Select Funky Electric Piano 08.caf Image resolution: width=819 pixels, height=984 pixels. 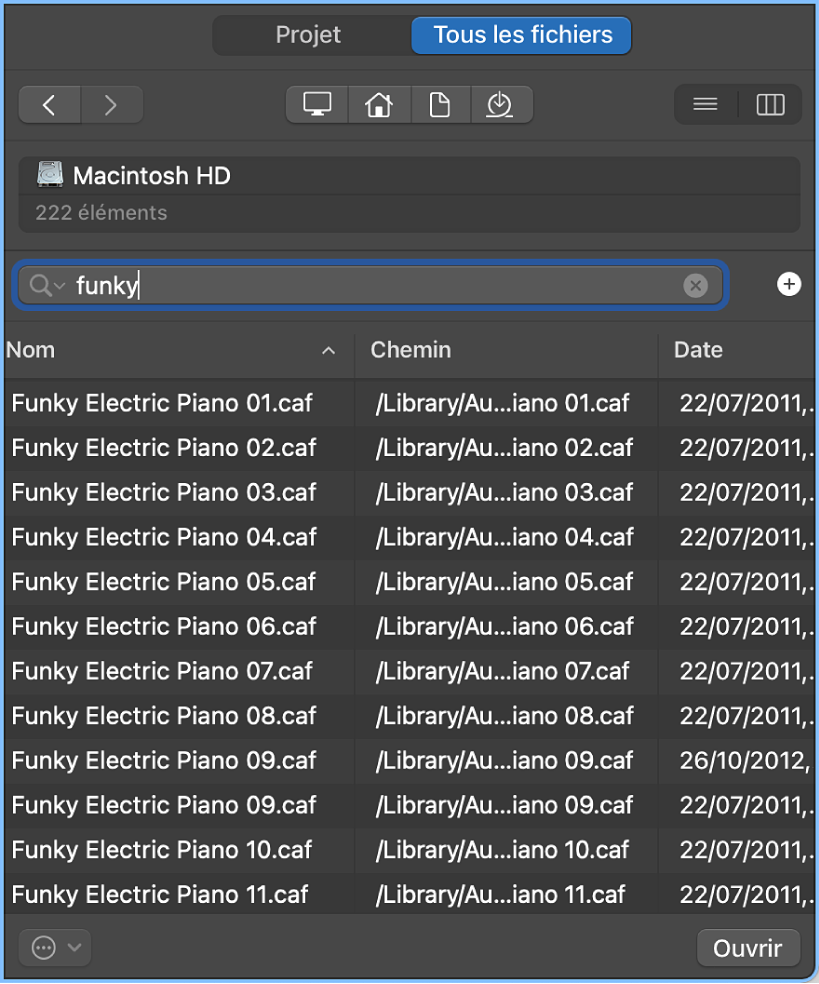(x=164, y=715)
